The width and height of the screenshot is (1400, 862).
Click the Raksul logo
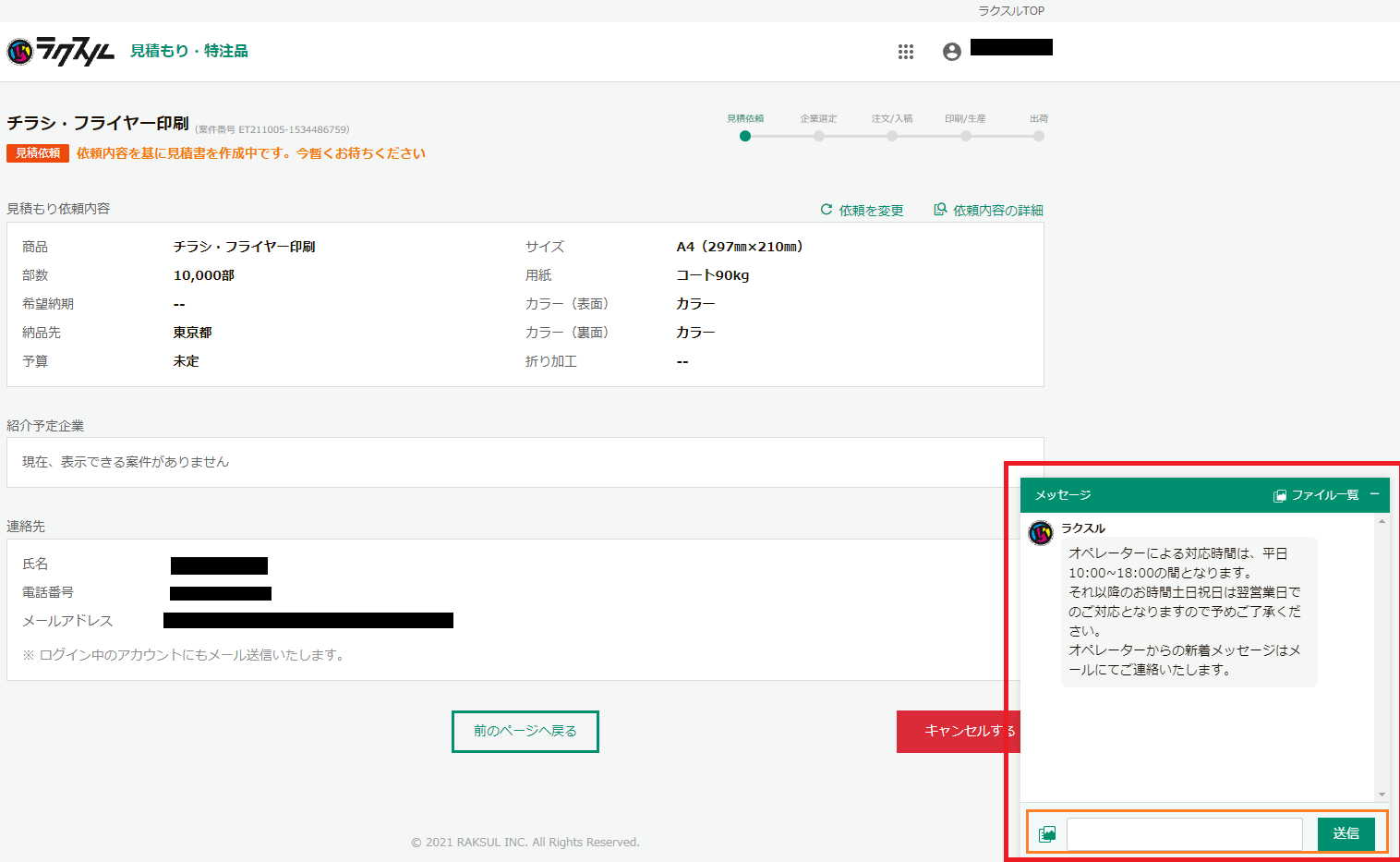61,52
